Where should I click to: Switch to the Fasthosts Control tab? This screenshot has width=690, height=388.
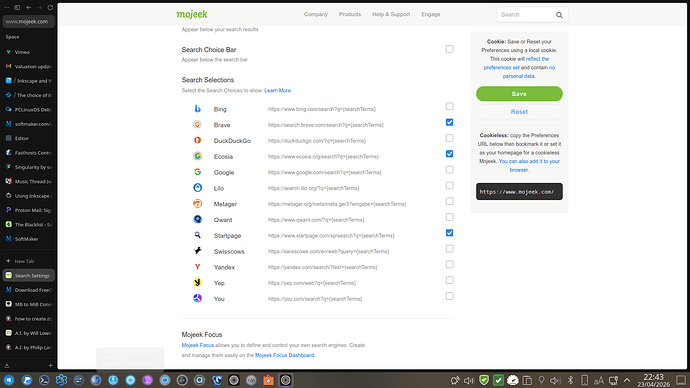click(x=29, y=153)
